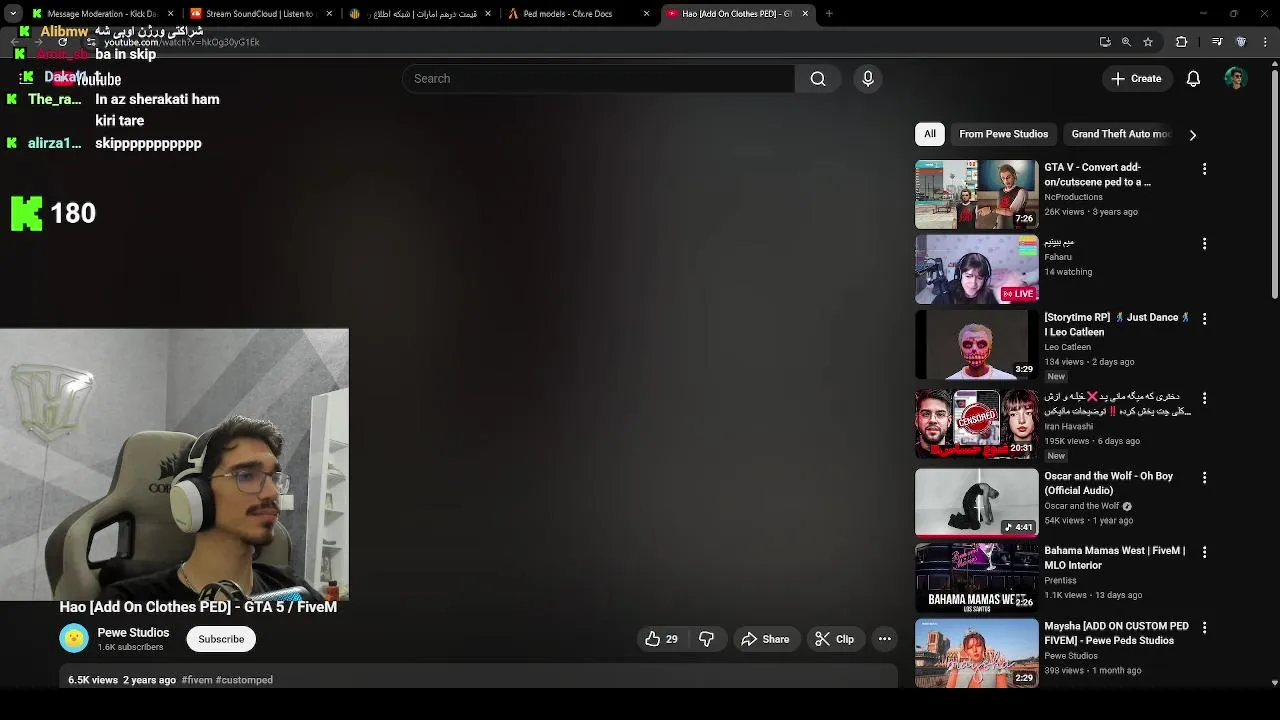Open GTA V Convert add-on ped thumbnail

[977, 195]
